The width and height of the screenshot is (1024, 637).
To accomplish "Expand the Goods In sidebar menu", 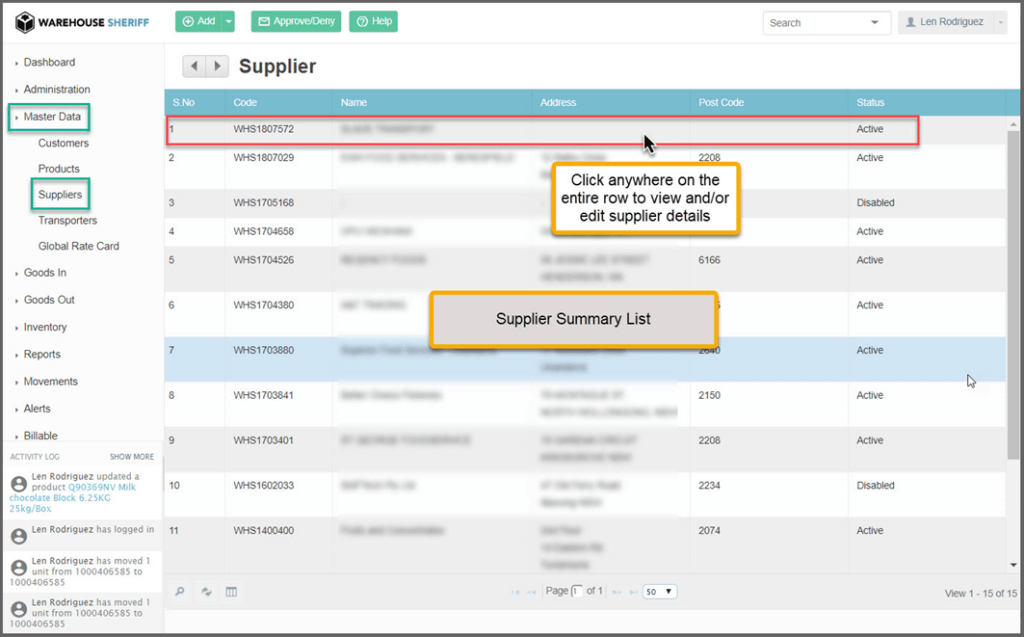I will pos(45,273).
